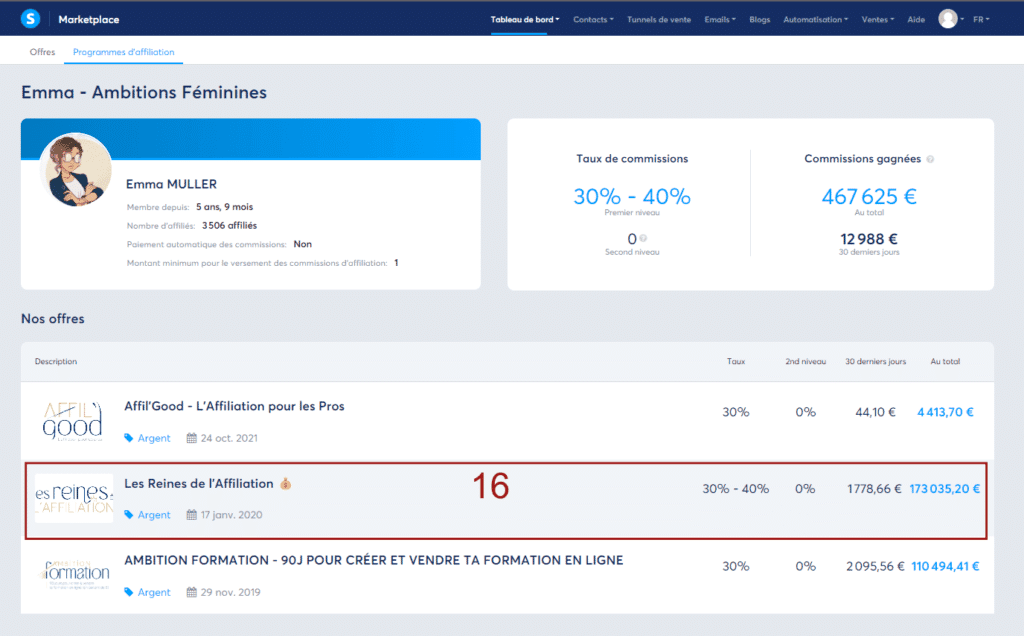Click the 3 506 affiliés count
This screenshot has width=1024, height=636.
pos(229,225)
